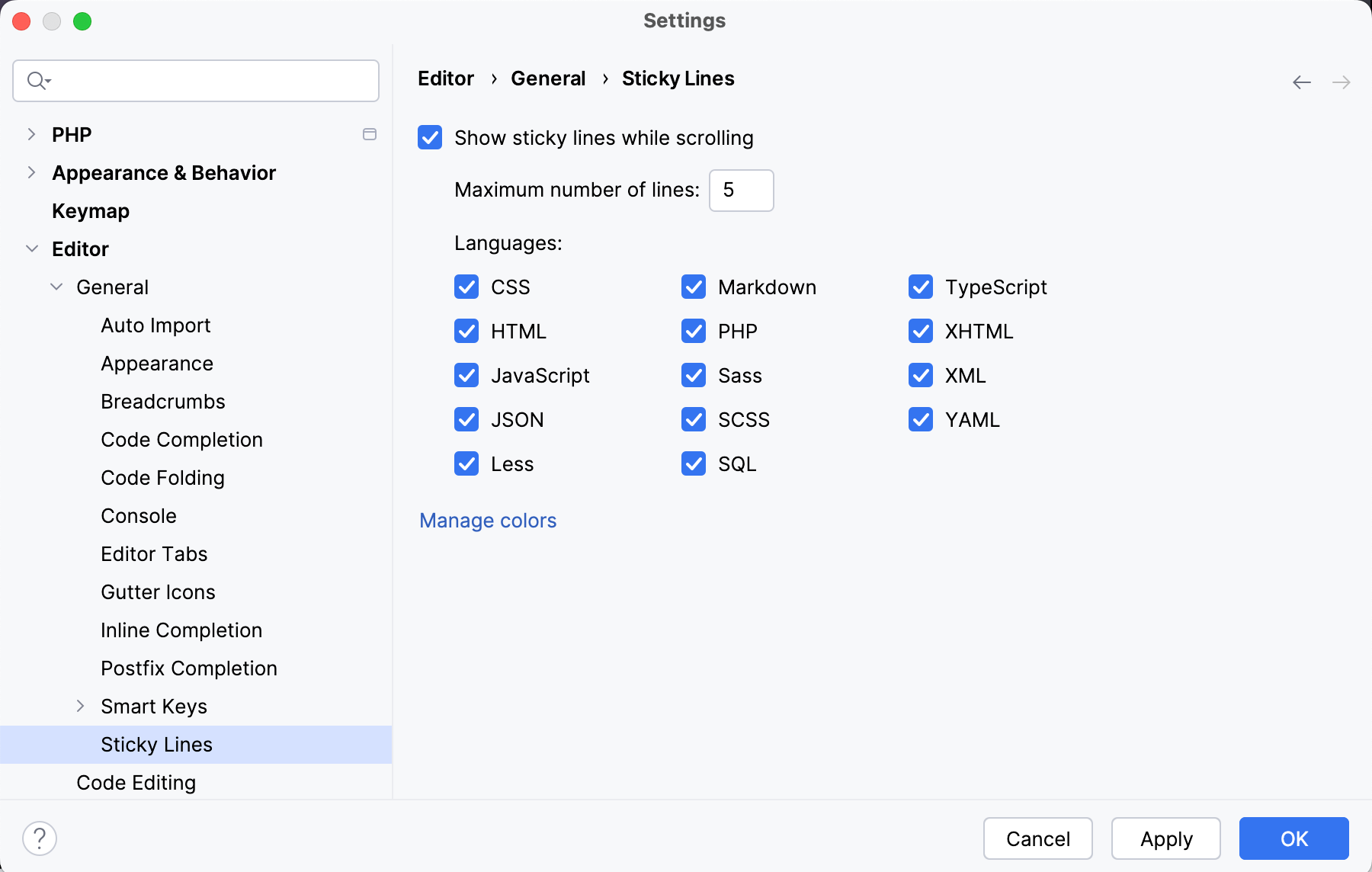
Task: Click General in the breadcrumb path
Action: click(x=548, y=78)
